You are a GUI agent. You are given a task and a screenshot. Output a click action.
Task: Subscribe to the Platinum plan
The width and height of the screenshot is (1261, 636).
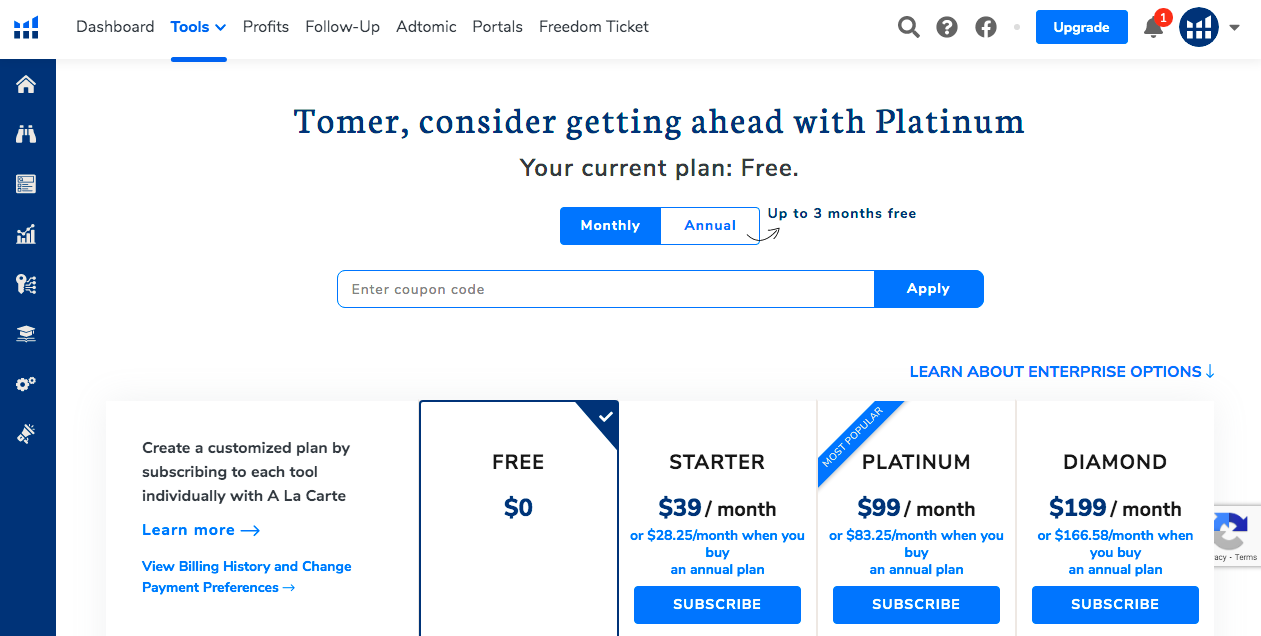[x=916, y=605]
